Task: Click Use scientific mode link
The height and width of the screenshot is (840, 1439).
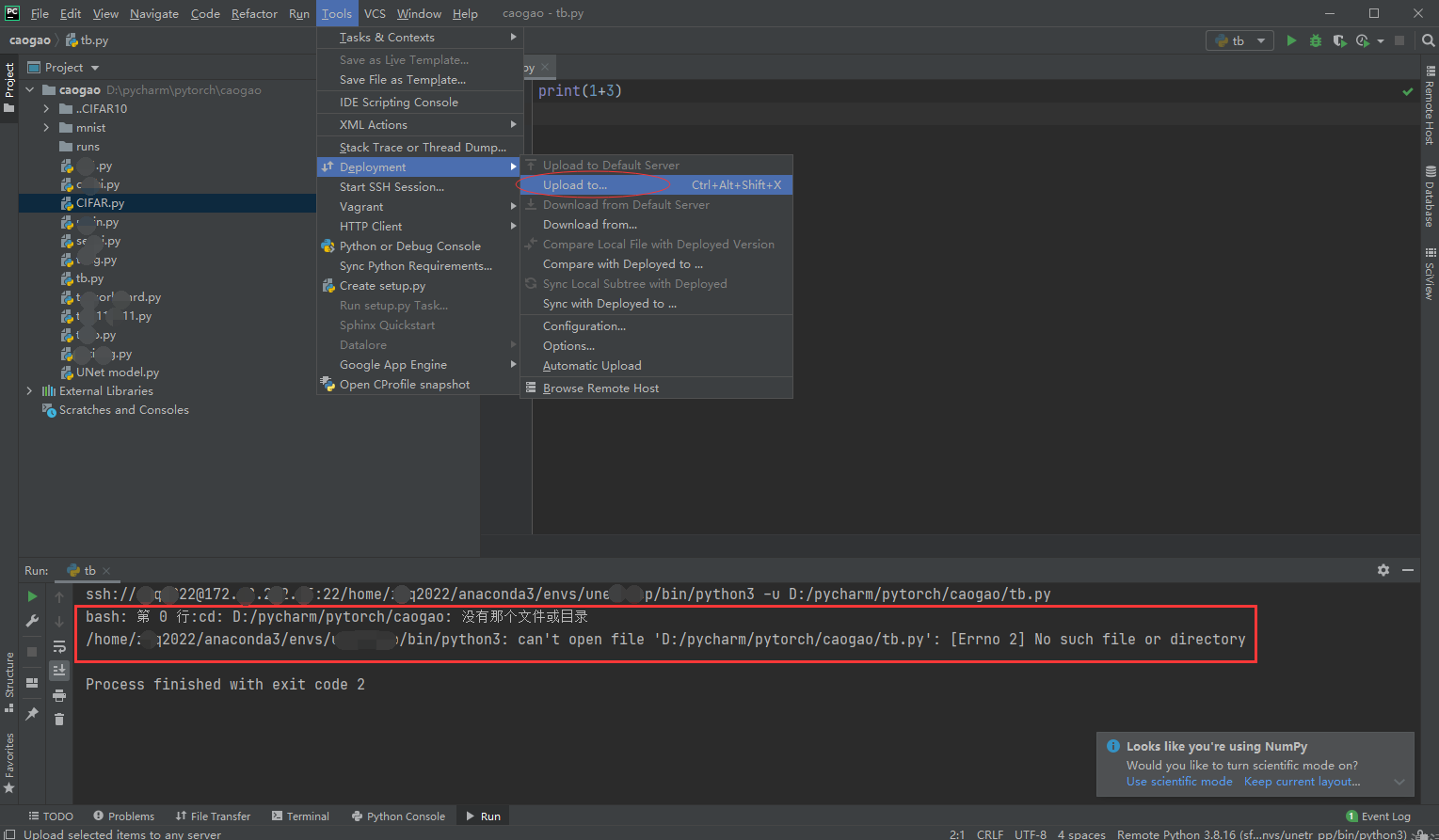Action: (x=1179, y=782)
